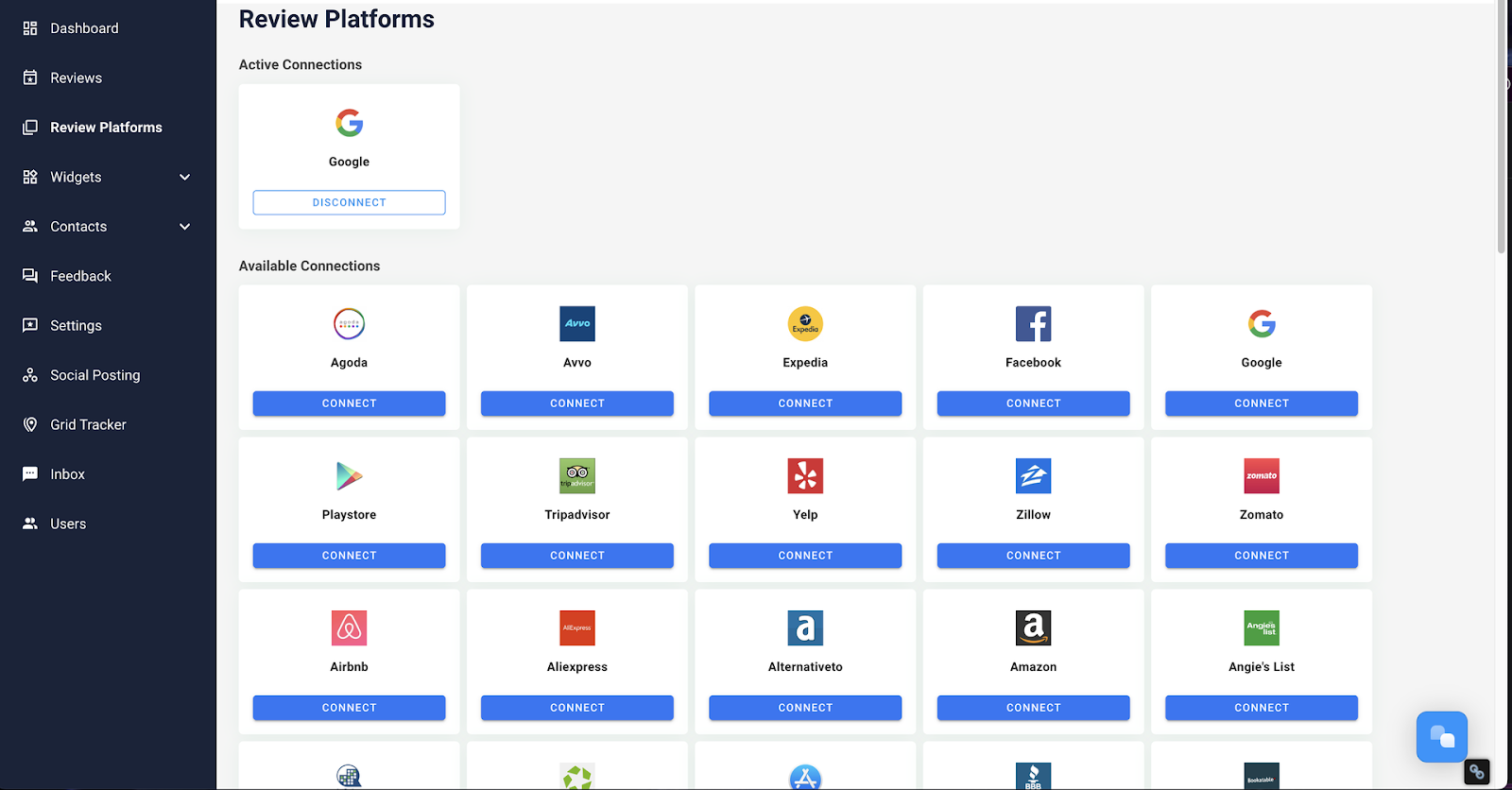The image size is (1512, 790).
Task: Connect the Playstore platform
Action: click(349, 556)
